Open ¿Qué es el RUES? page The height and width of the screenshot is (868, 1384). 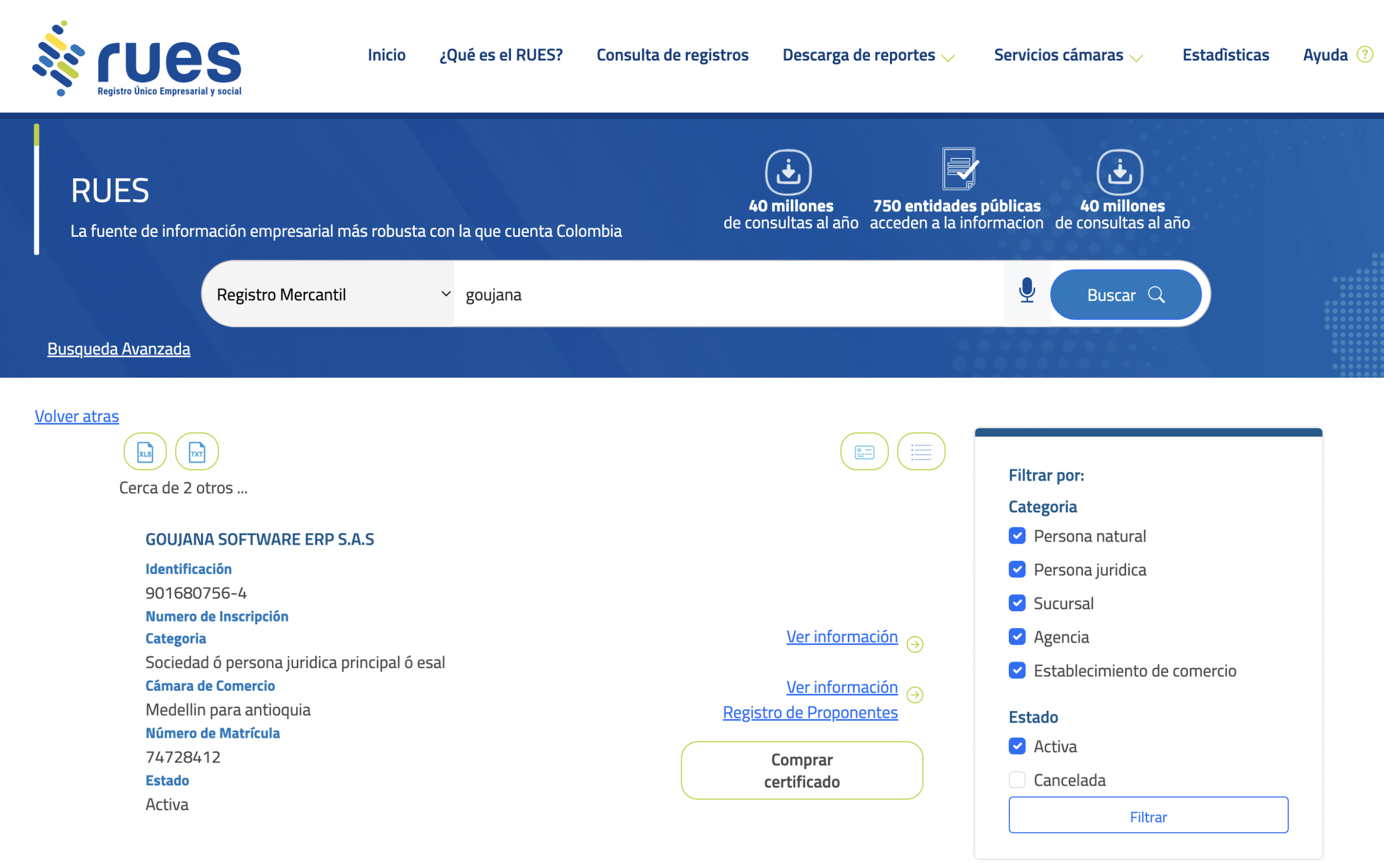point(501,55)
